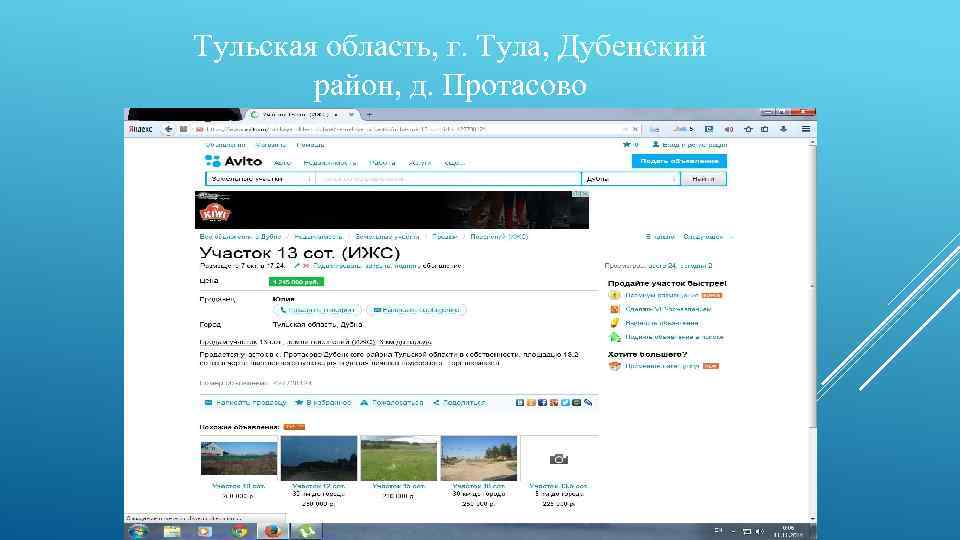Share the listing via Odnoklassniki icon
Screen dimensions: 960x540
[x=531, y=402]
